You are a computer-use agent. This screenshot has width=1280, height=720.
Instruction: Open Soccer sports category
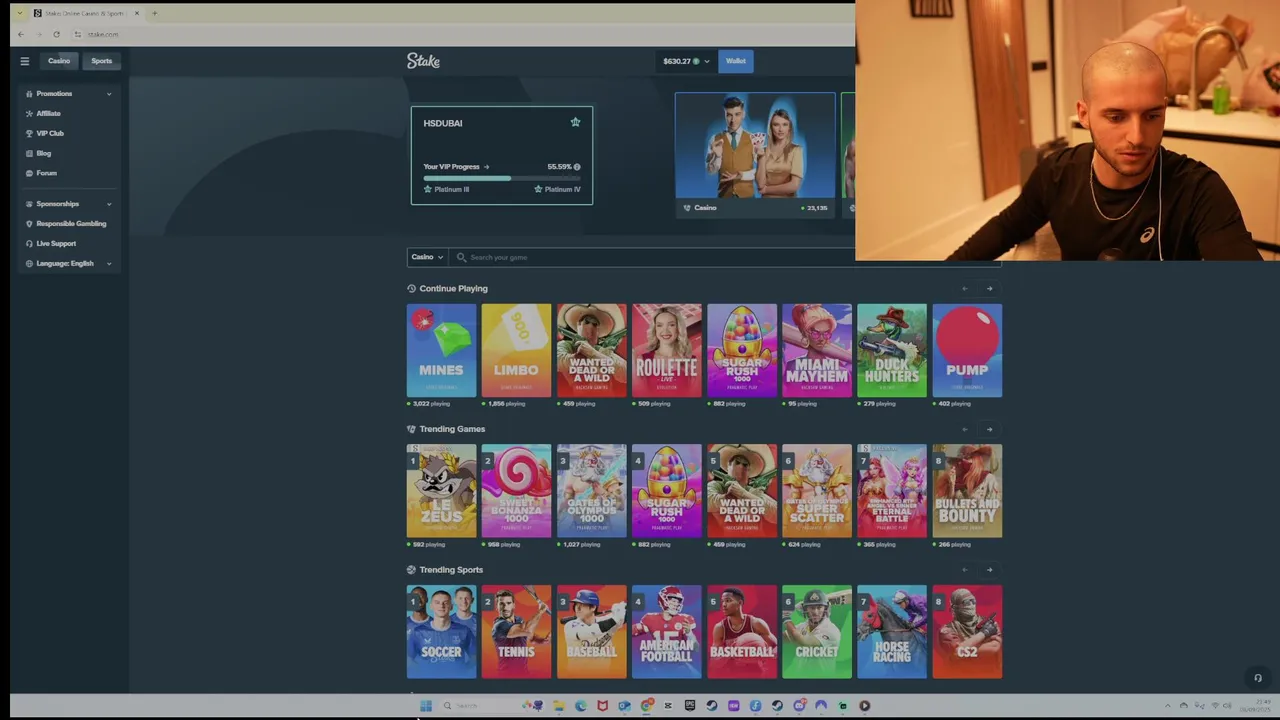pyautogui.click(x=441, y=632)
